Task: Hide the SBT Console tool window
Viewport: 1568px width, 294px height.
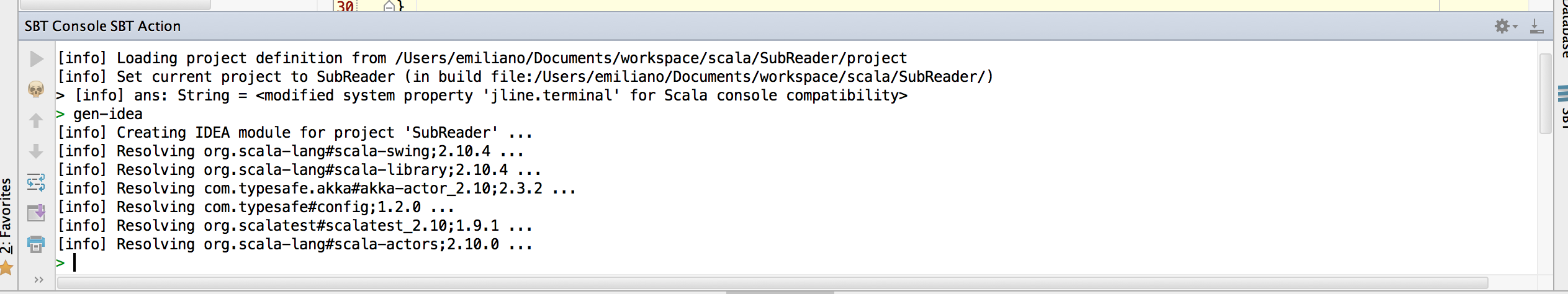Action: 1537,26
